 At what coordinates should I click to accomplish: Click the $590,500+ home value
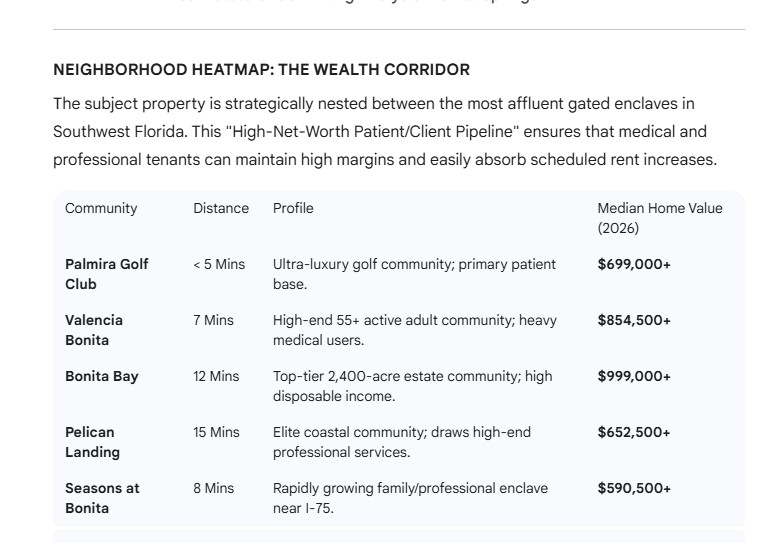(634, 488)
